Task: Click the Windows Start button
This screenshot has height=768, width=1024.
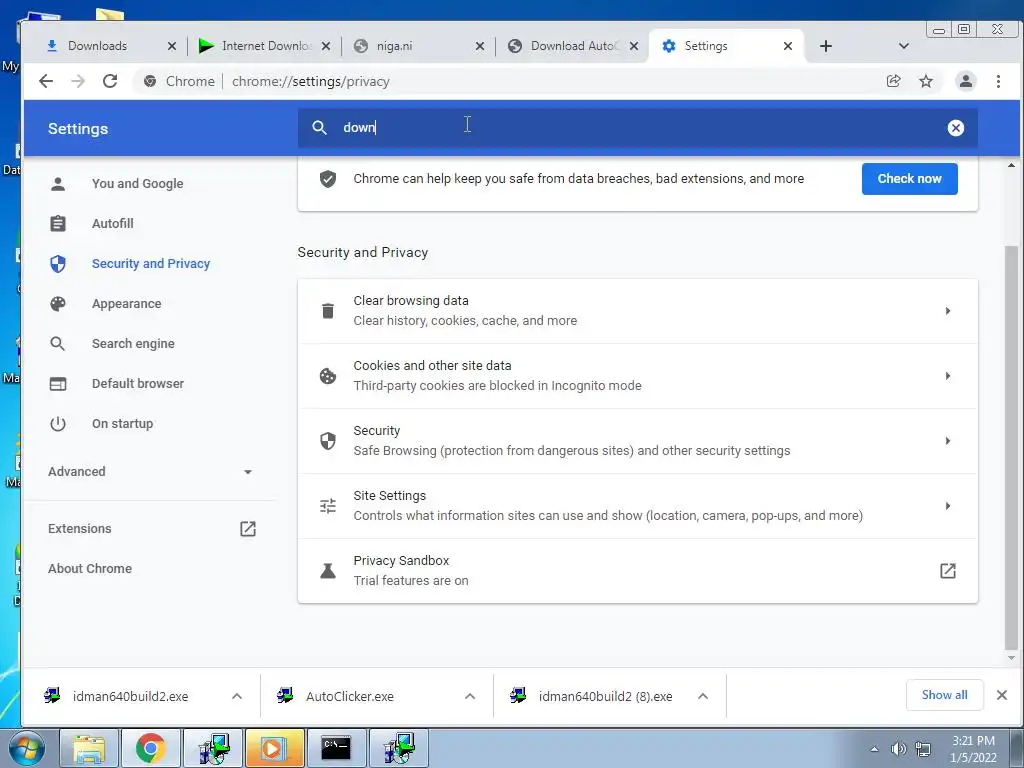Action: [26, 748]
